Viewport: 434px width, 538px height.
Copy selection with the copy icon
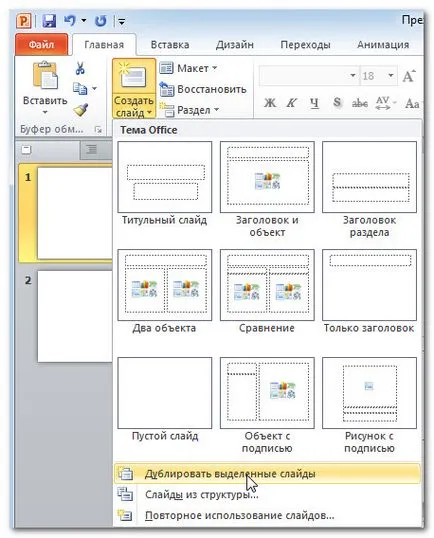pos(80,89)
